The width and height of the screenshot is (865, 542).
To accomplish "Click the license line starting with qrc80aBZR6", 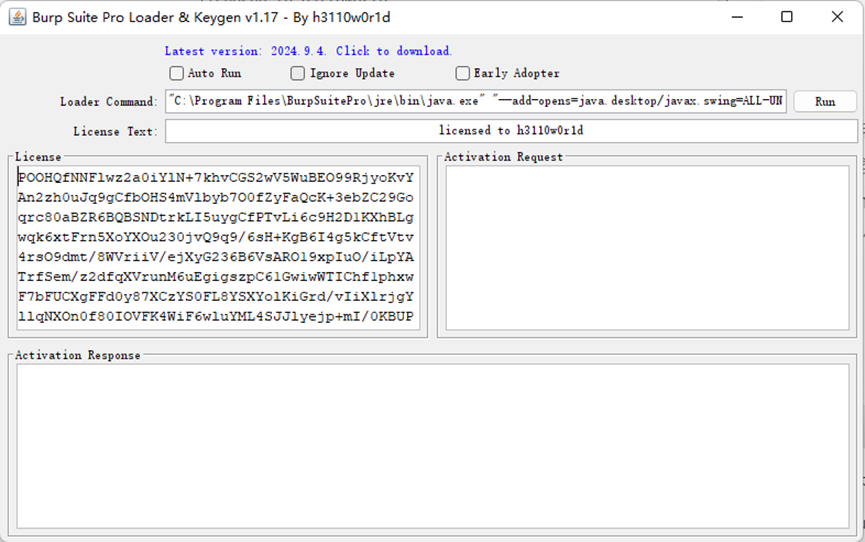I will 216,217.
